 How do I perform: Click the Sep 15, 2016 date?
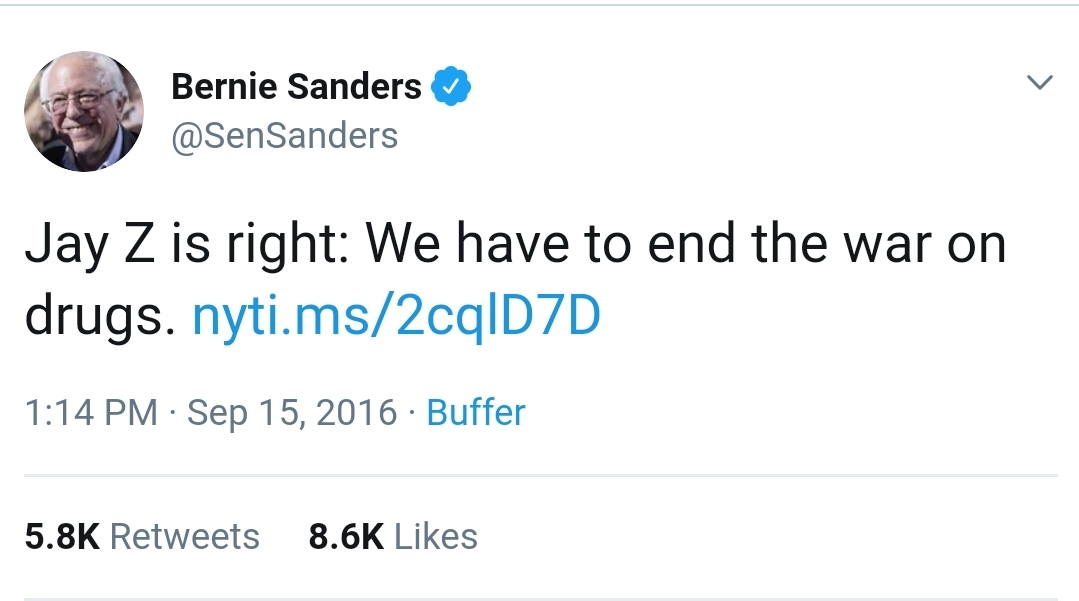[292, 412]
